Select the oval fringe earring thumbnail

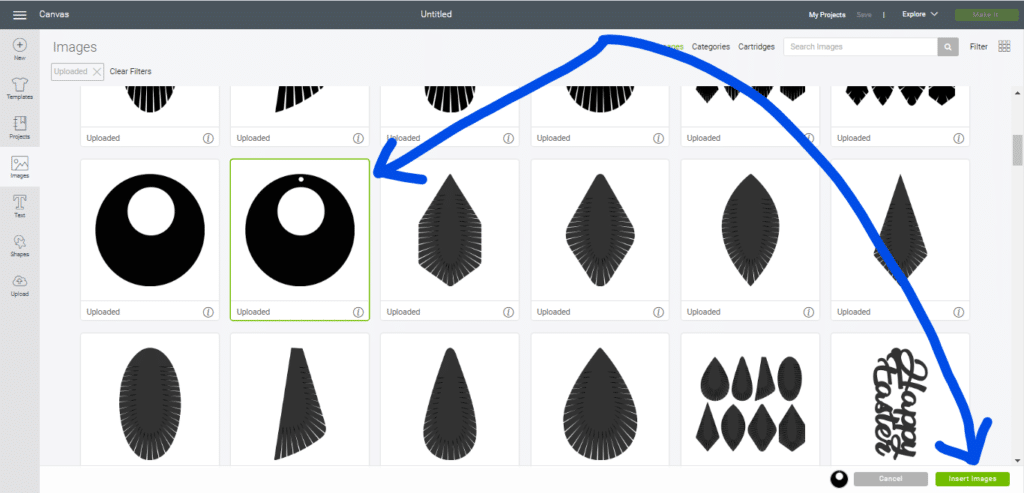click(x=150, y=400)
